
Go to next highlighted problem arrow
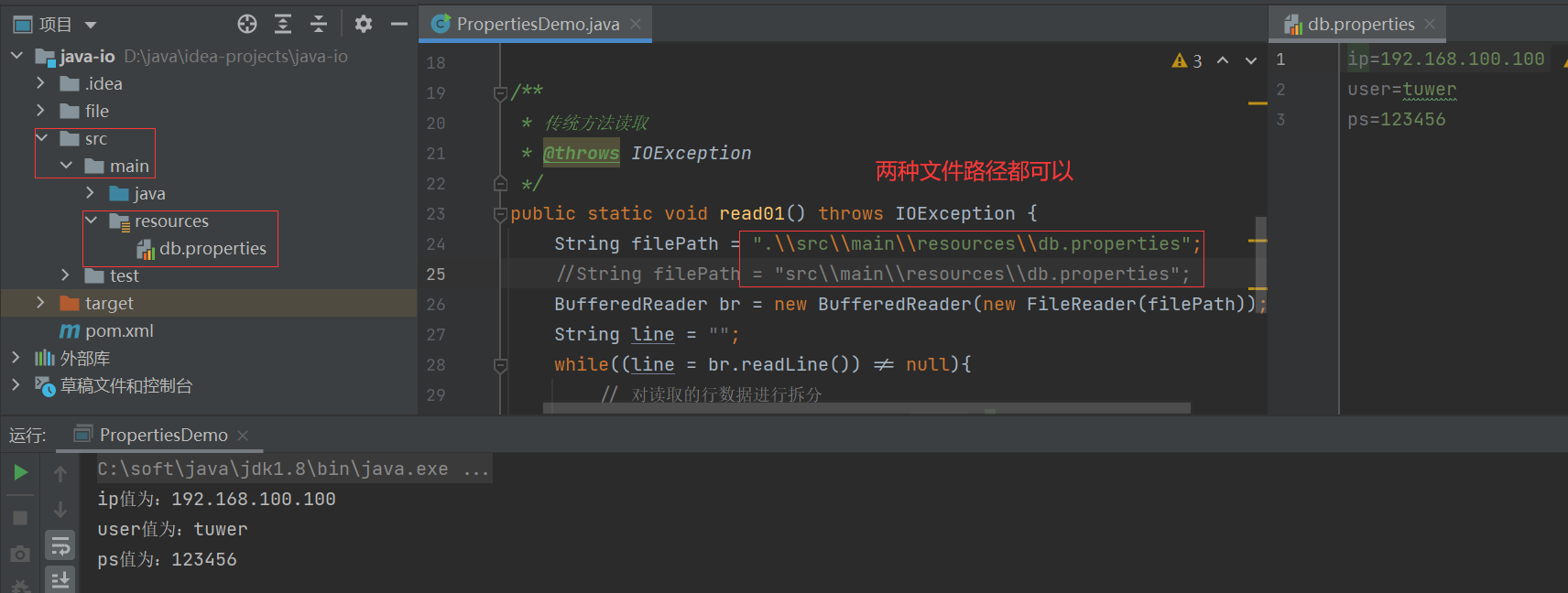1251,60
